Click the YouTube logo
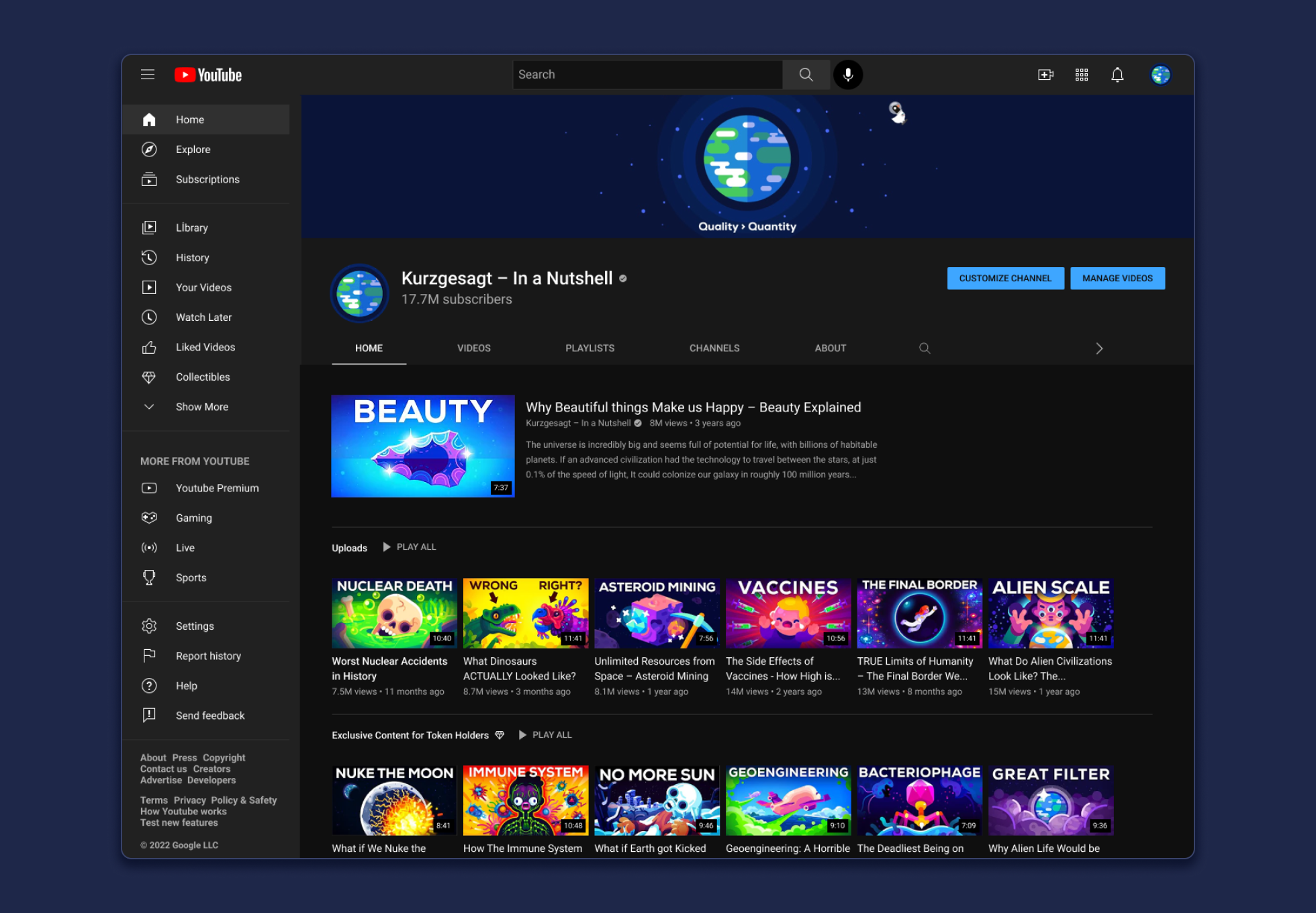 coord(208,75)
